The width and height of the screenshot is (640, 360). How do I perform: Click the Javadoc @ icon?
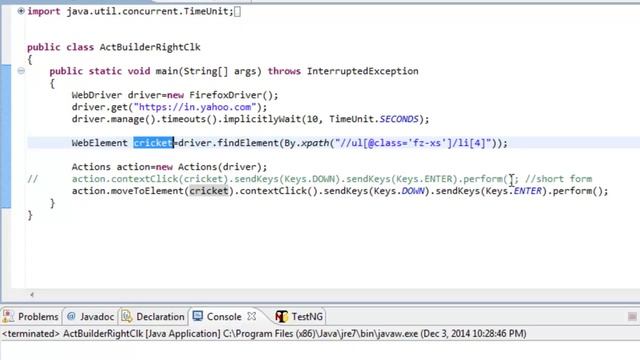[x=71, y=316]
